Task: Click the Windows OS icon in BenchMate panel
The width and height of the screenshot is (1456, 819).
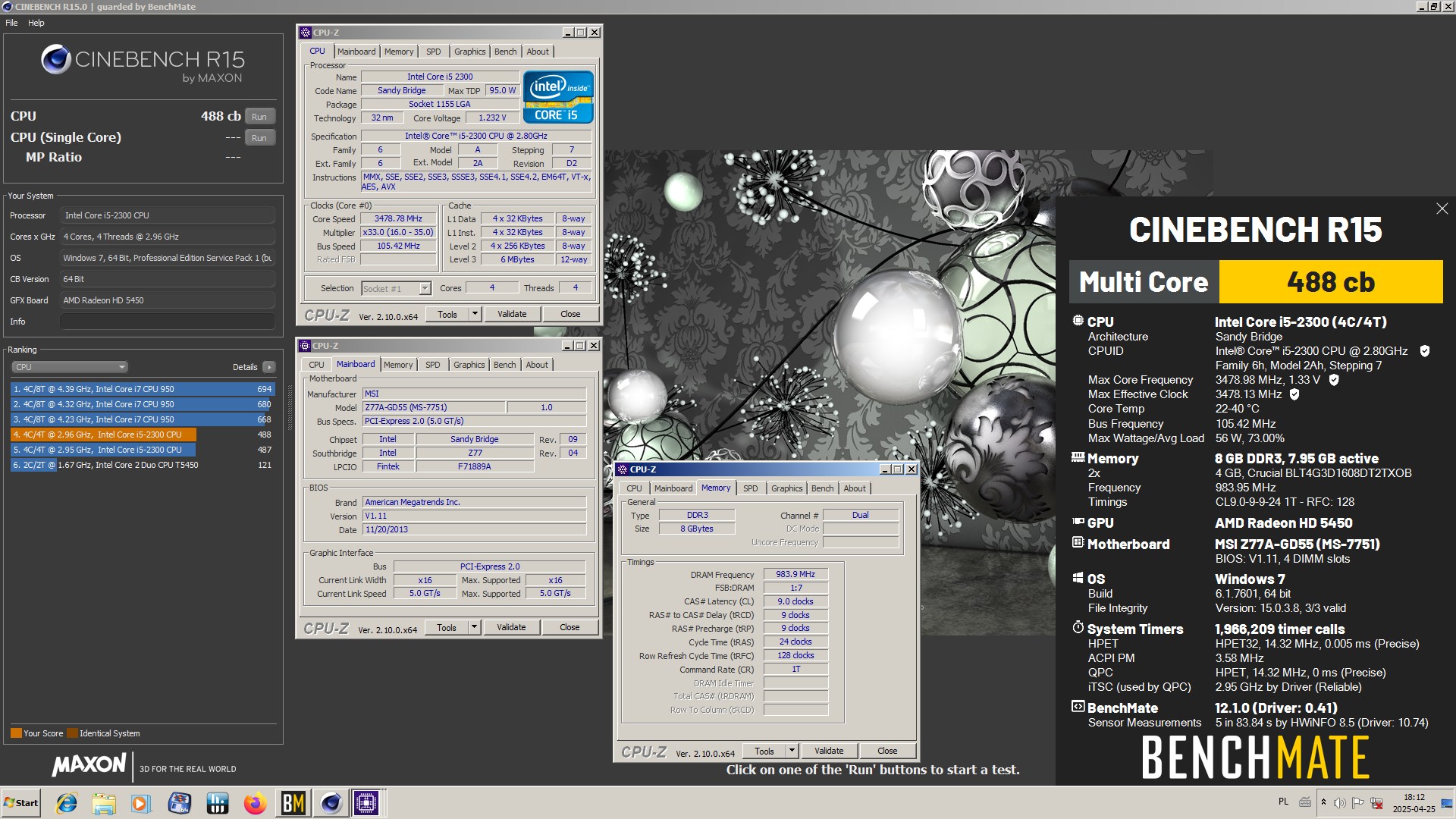Action: click(x=1078, y=578)
